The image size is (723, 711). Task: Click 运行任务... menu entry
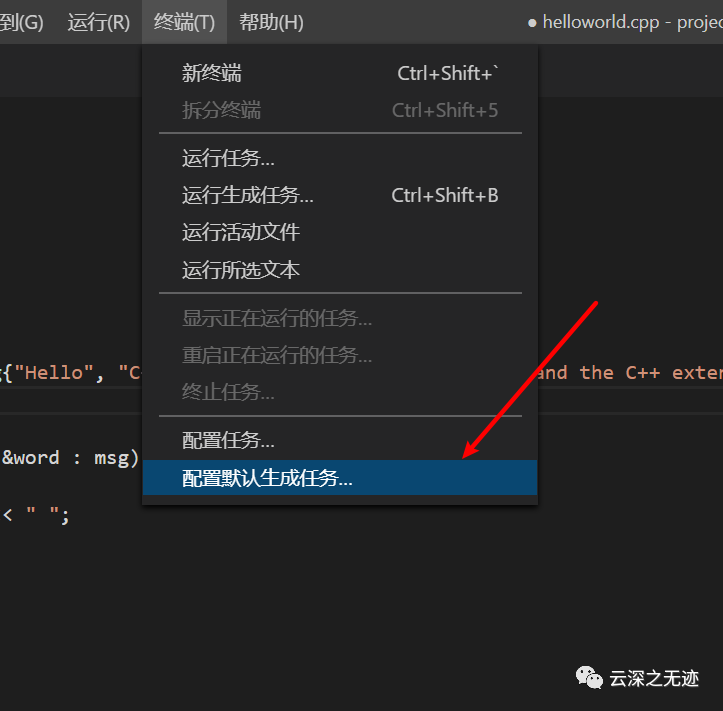(x=340, y=158)
